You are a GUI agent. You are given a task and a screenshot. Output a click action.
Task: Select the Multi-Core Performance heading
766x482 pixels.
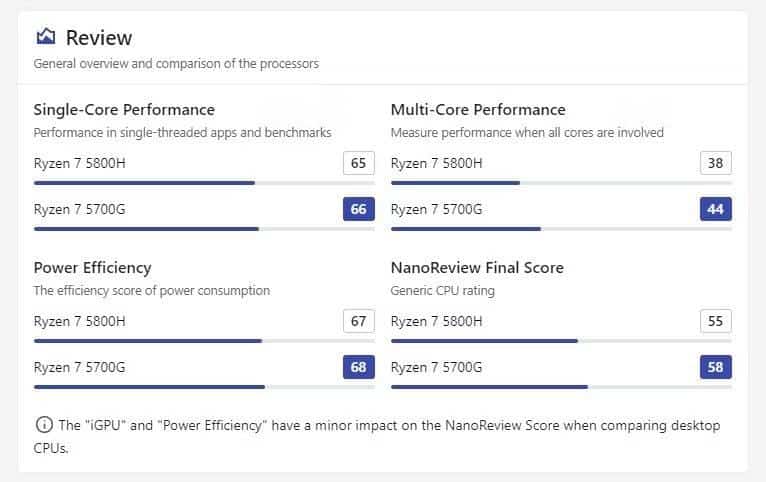tap(478, 109)
